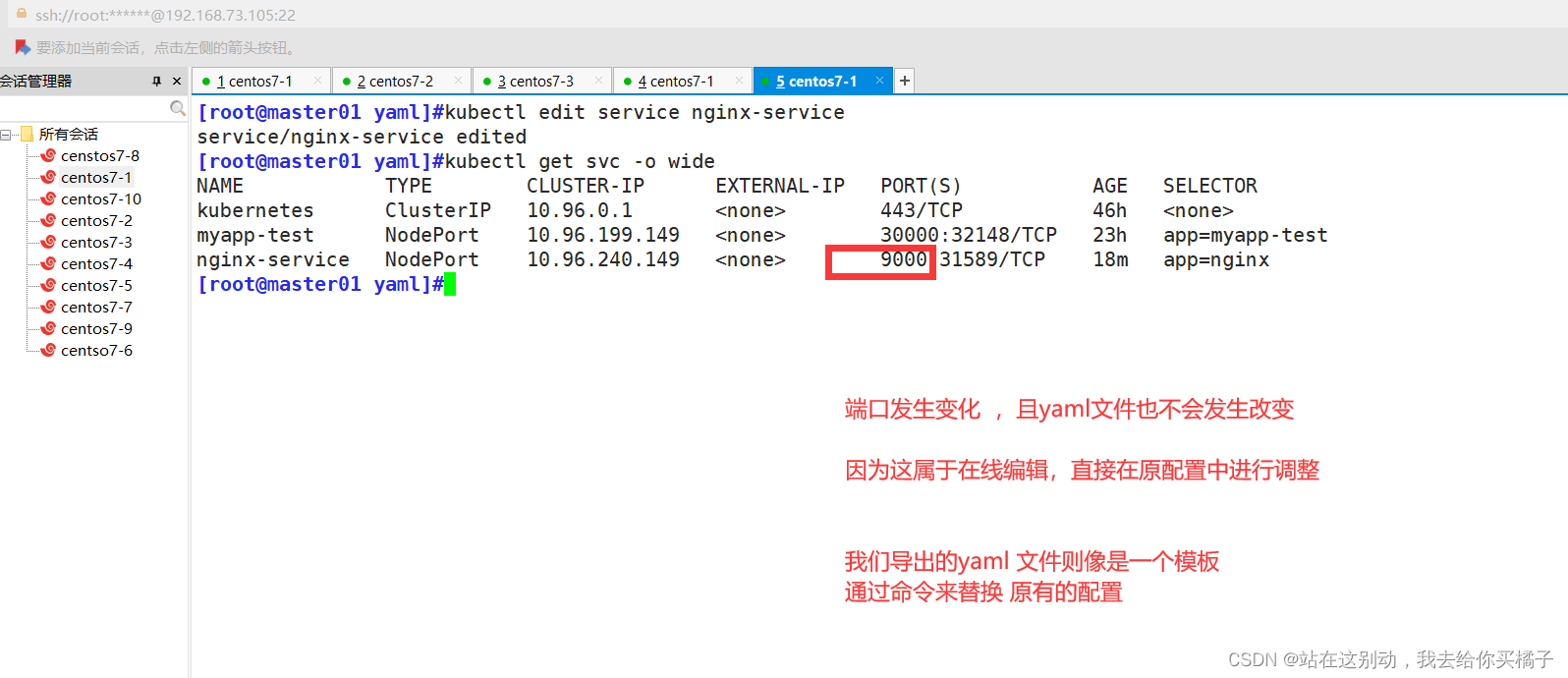
Task: Open session centso7-6 in the tree
Action: click(96, 351)
